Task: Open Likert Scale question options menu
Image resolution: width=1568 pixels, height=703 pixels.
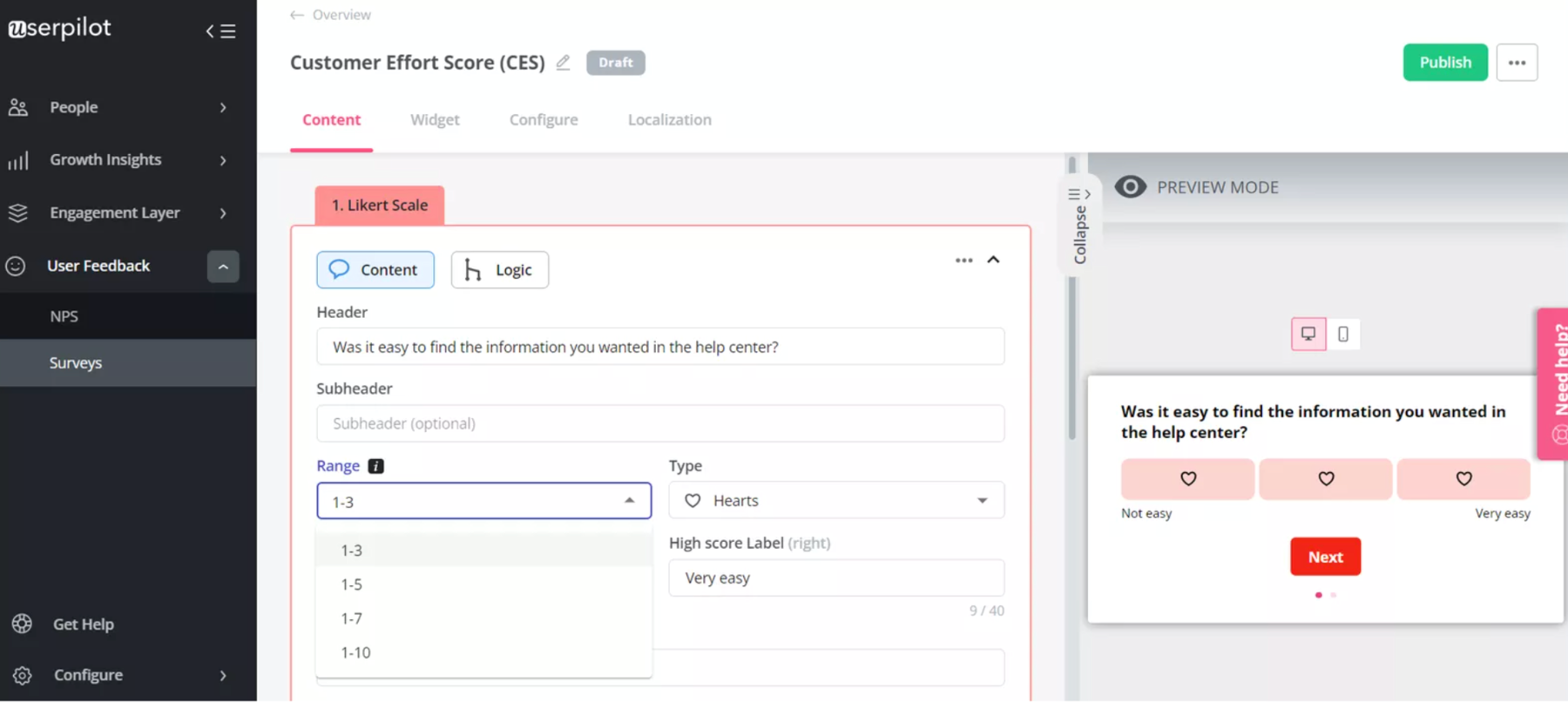Action: pos(963,260)
